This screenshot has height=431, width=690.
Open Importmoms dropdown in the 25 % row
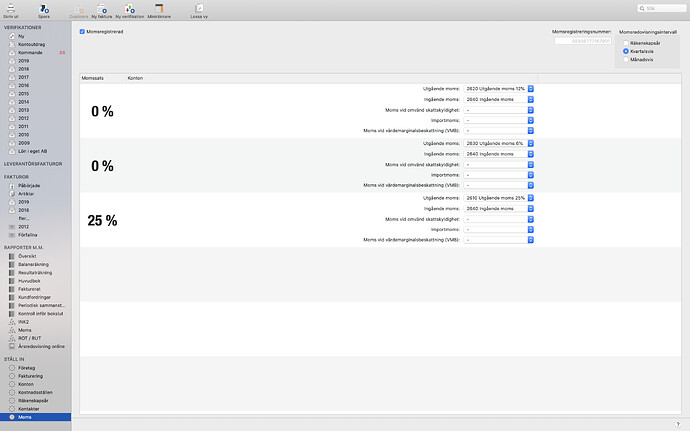(x=499, y=229)
